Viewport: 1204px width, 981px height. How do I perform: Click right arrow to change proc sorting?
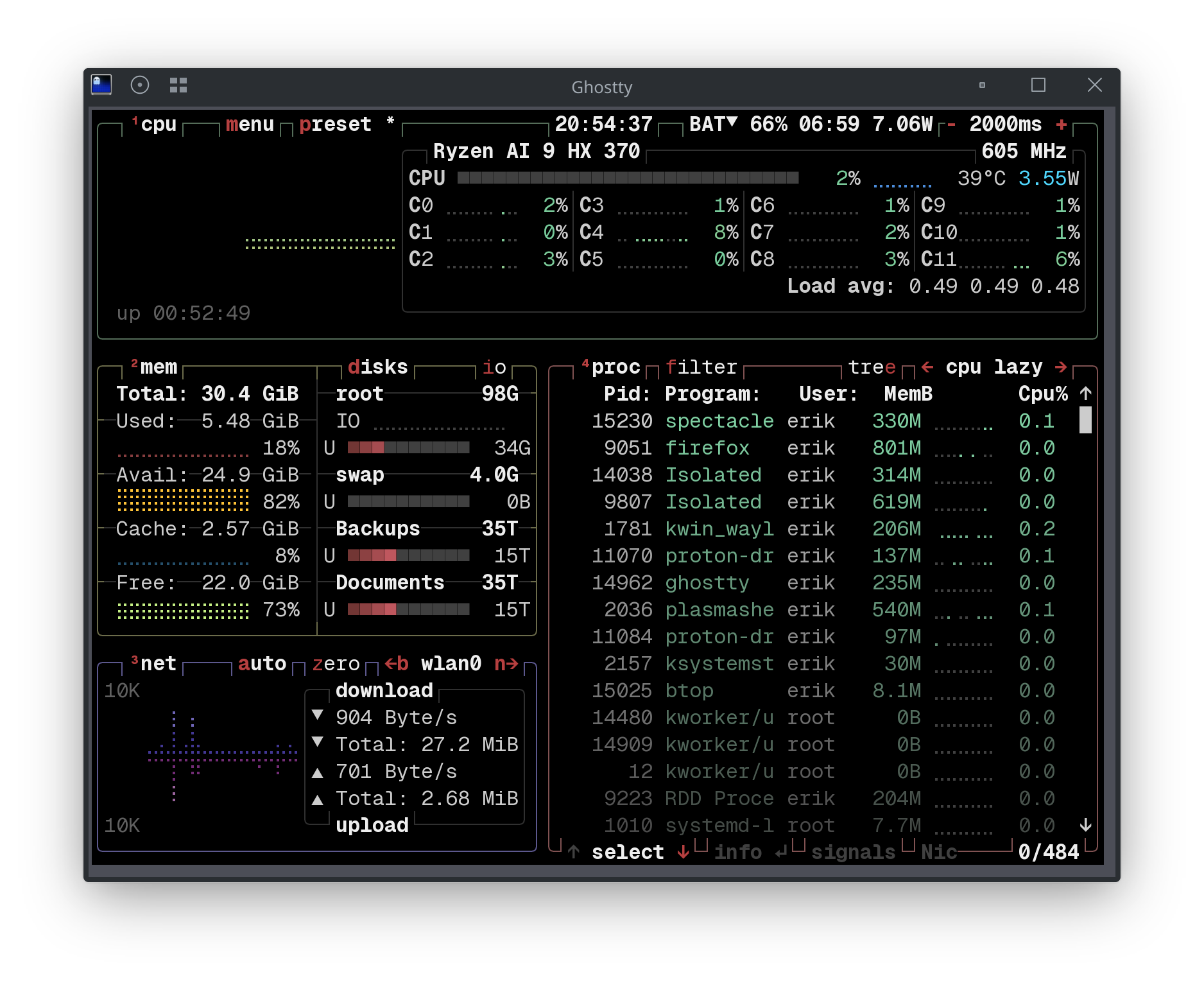(1061, 367)
